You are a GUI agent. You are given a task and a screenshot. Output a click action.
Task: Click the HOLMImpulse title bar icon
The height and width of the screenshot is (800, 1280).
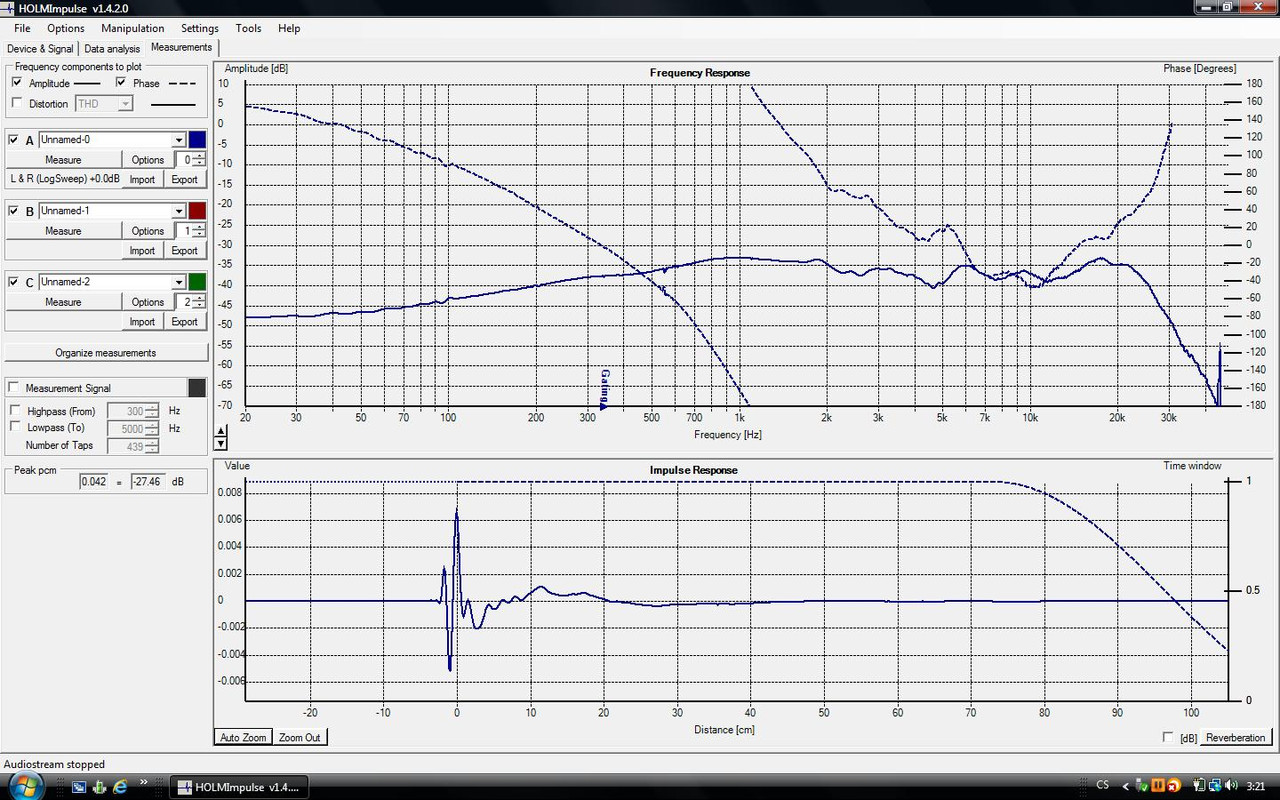[9, 9]
